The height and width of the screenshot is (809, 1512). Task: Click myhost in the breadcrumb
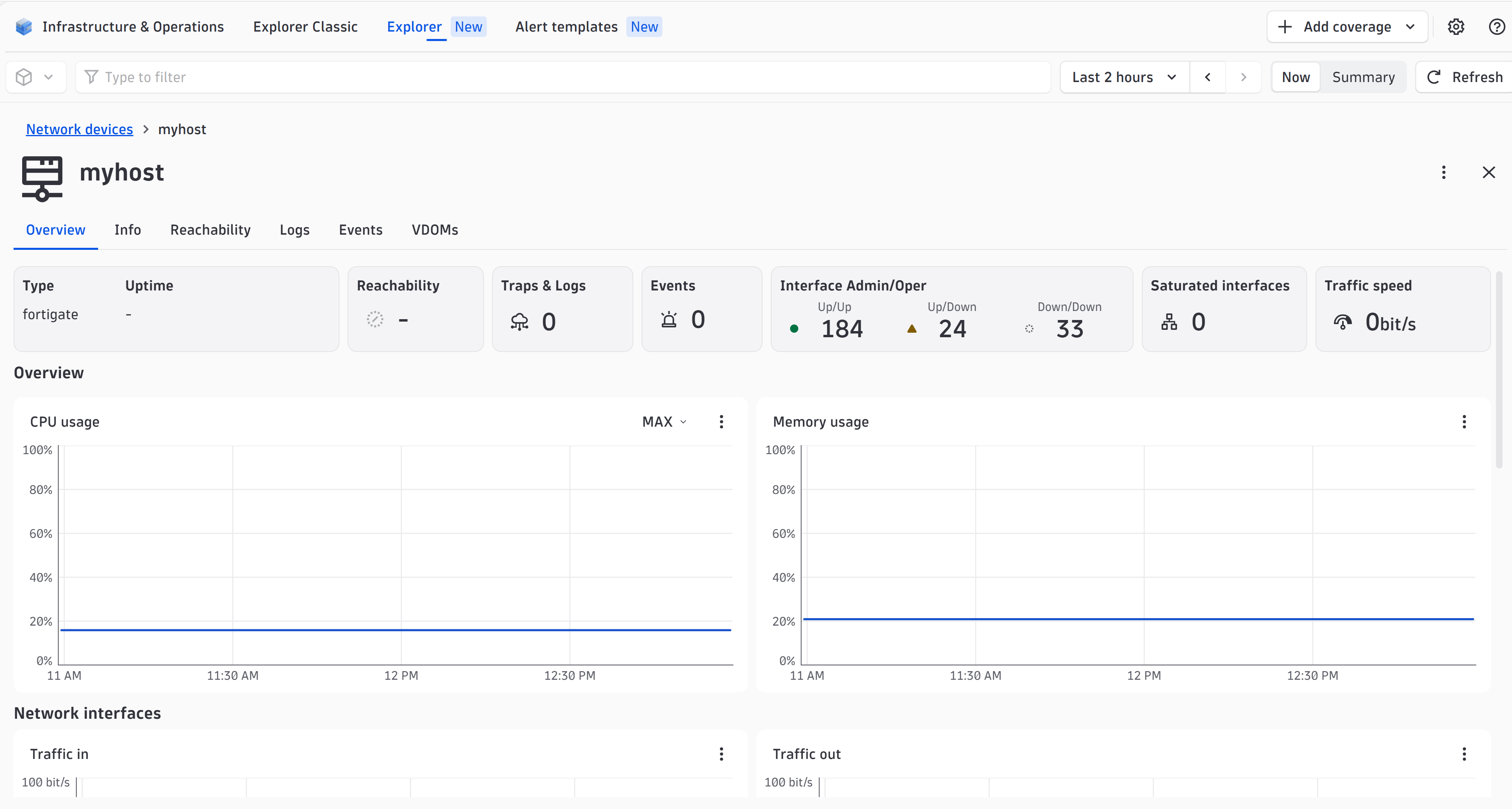pos(182,130)
